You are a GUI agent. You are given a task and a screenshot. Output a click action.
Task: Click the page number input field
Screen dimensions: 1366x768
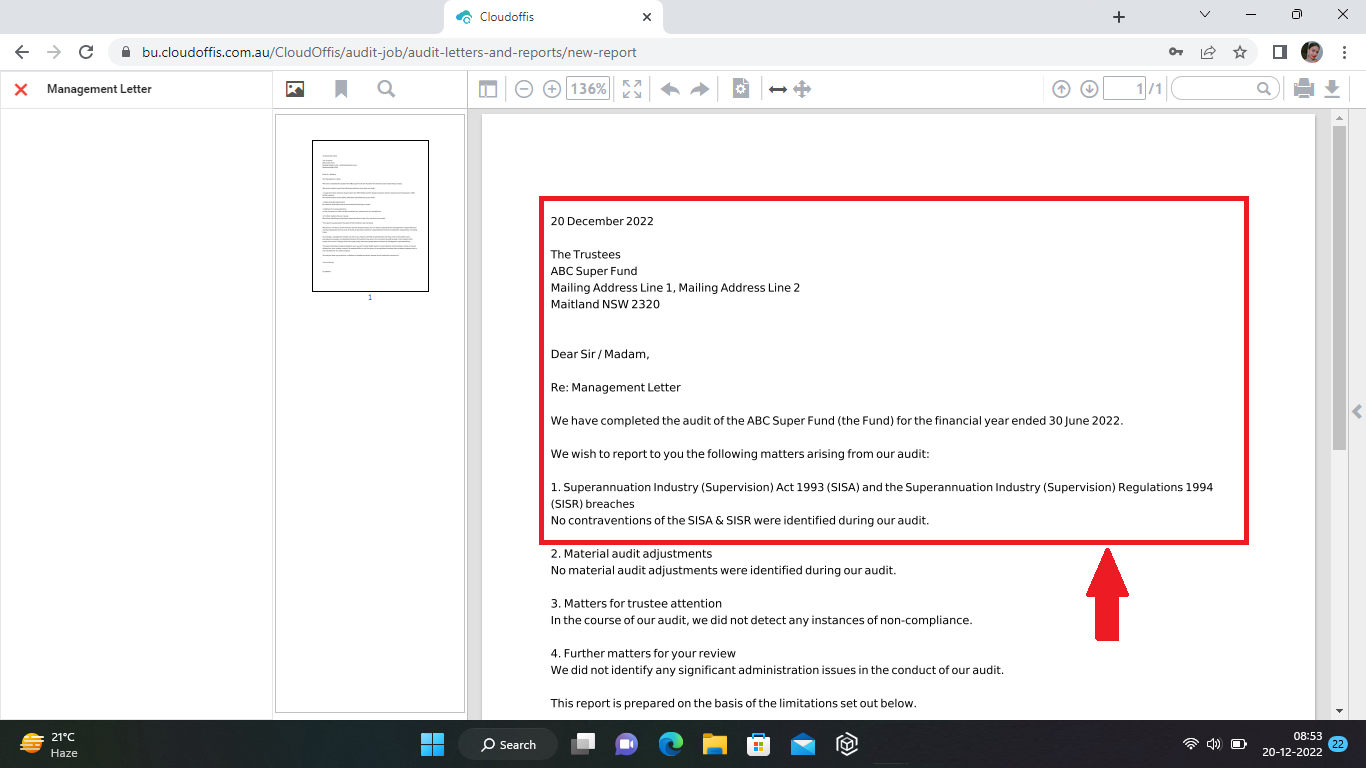pyautogui.click(x=1123, y=89)
